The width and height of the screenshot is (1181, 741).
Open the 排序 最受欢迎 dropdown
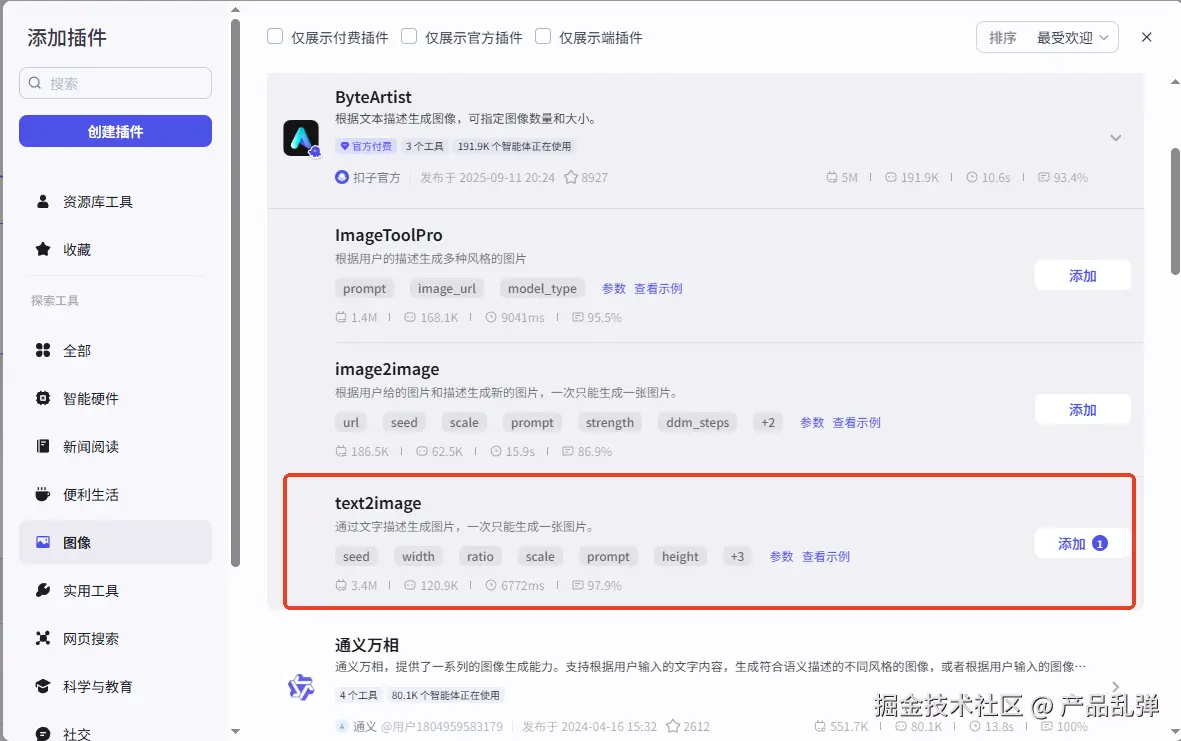click(x=1047, y=37)
